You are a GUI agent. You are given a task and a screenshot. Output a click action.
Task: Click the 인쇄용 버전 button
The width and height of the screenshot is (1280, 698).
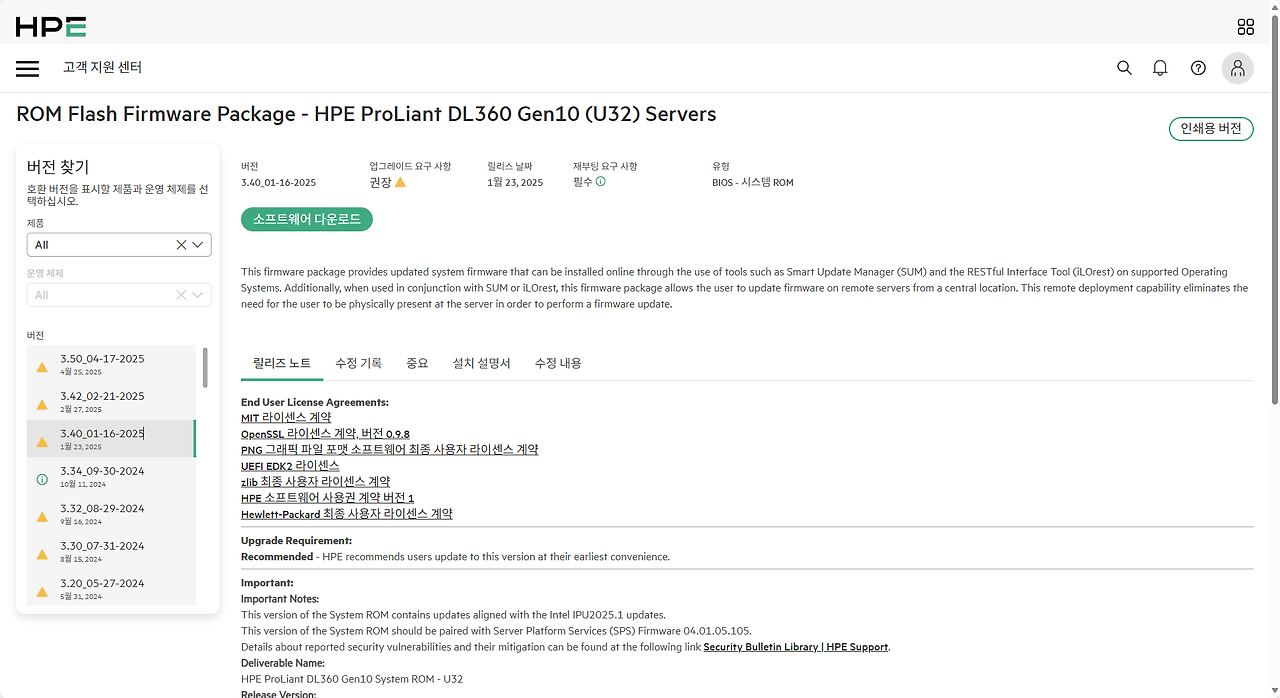[x=1211, y=128]
